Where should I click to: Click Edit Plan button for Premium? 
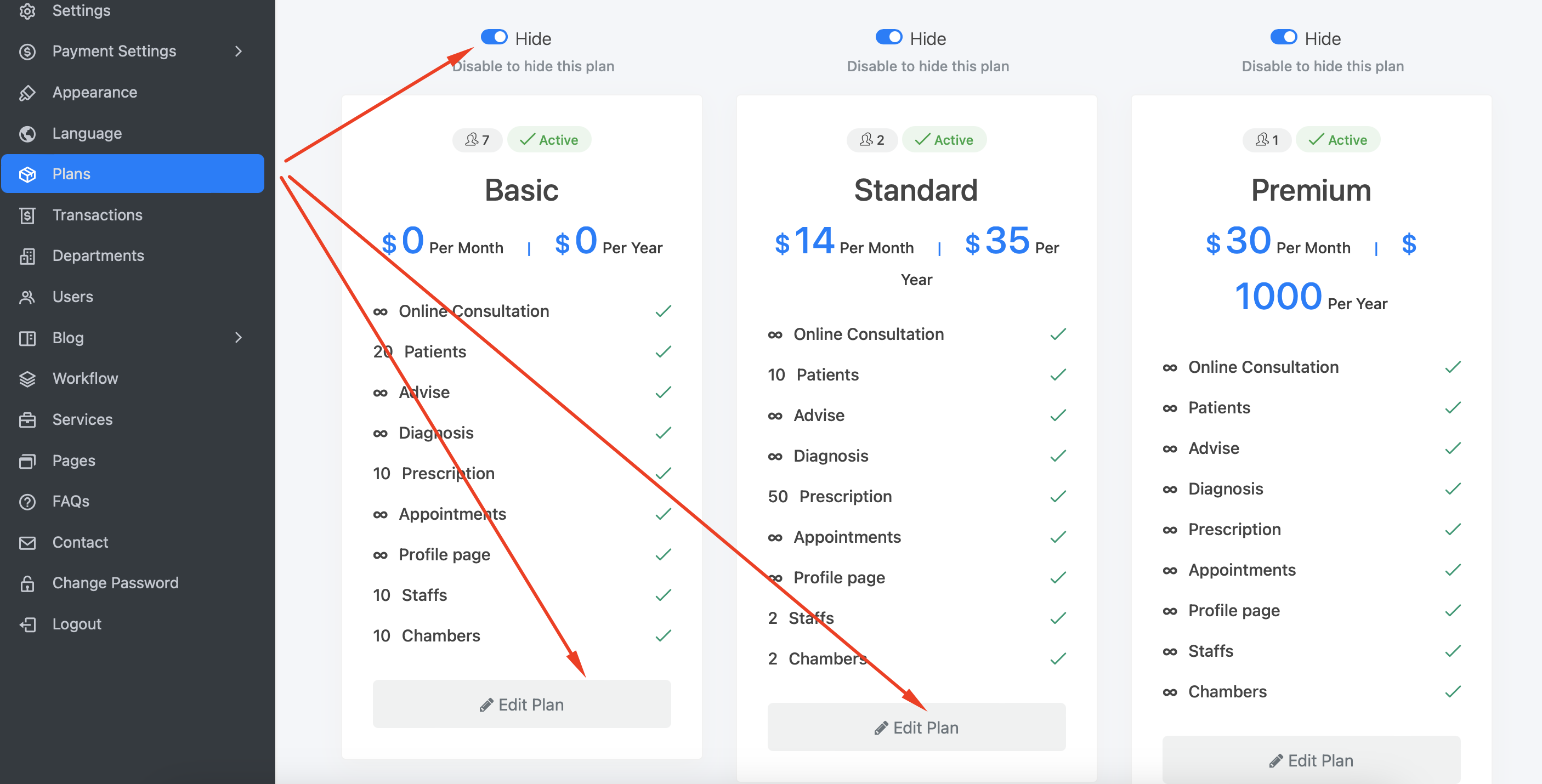(1311, 760)
